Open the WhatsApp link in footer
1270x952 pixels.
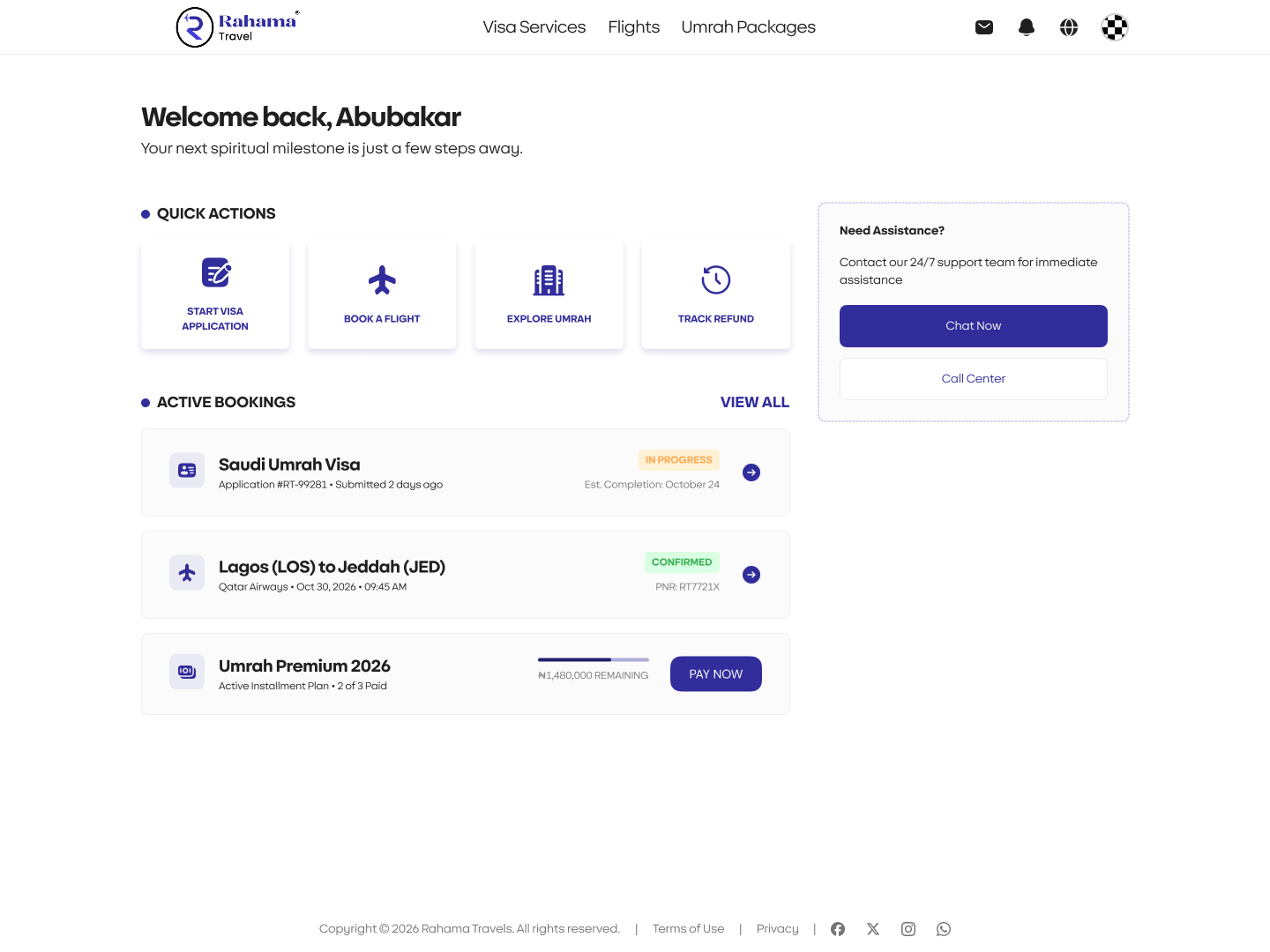[944, 929]
